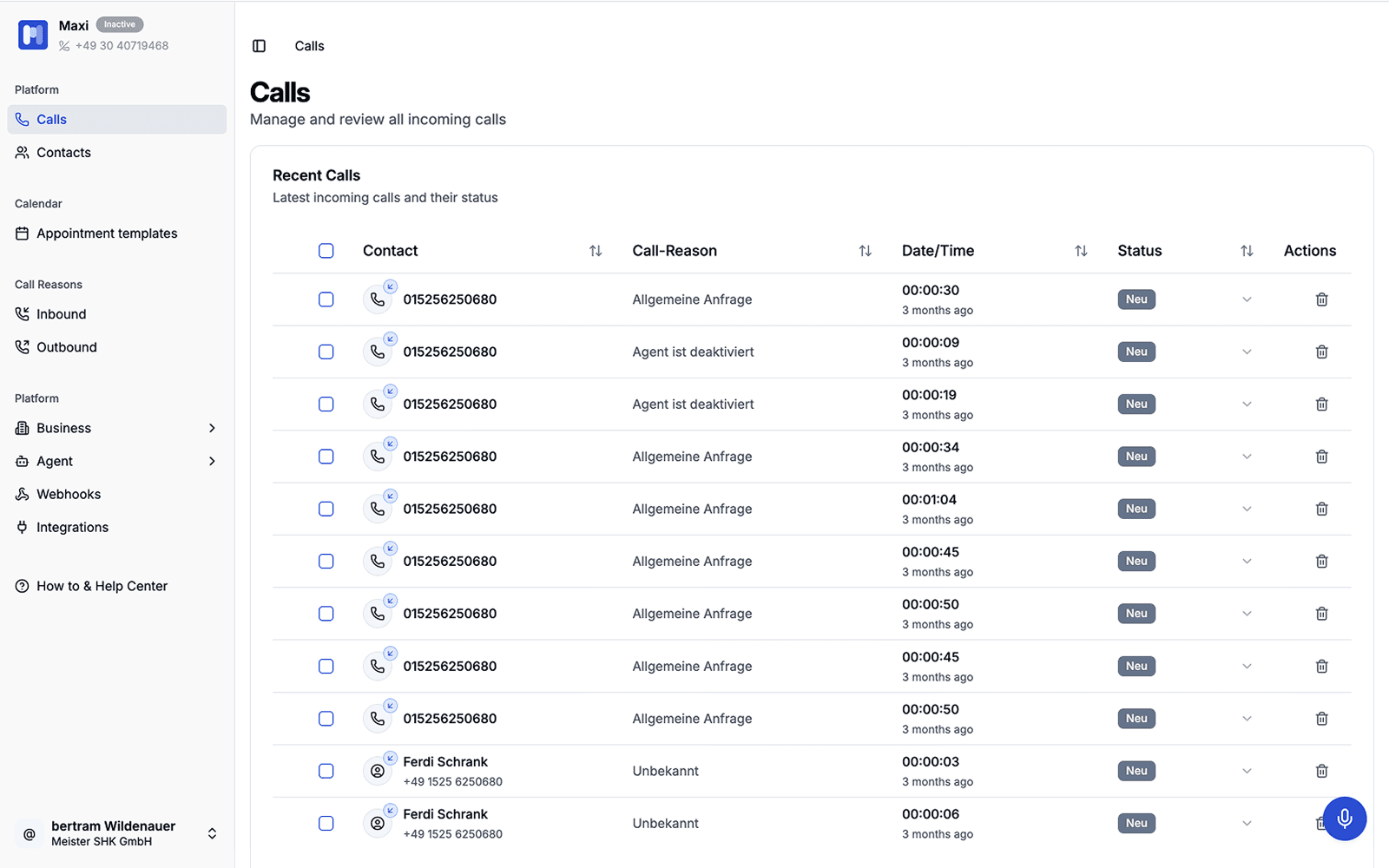
Task: Check the box for the last 00:00:50 call
Action: point(326,719)
